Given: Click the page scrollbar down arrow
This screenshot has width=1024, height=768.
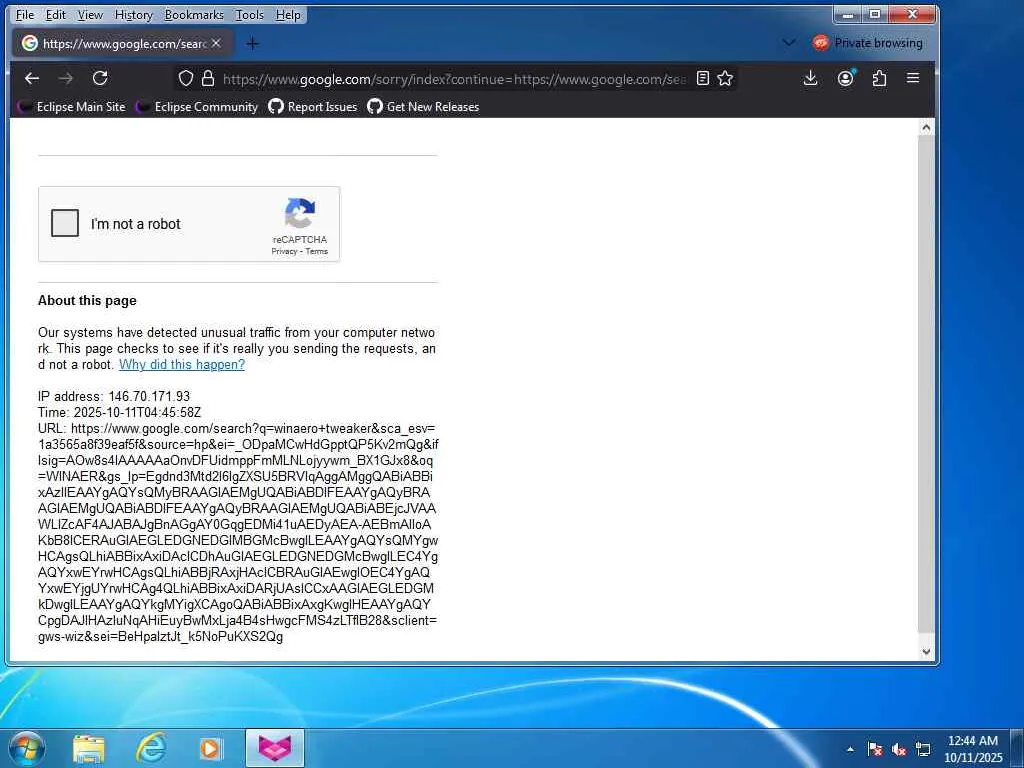Looking at the screenshot, I should point(926,651).
